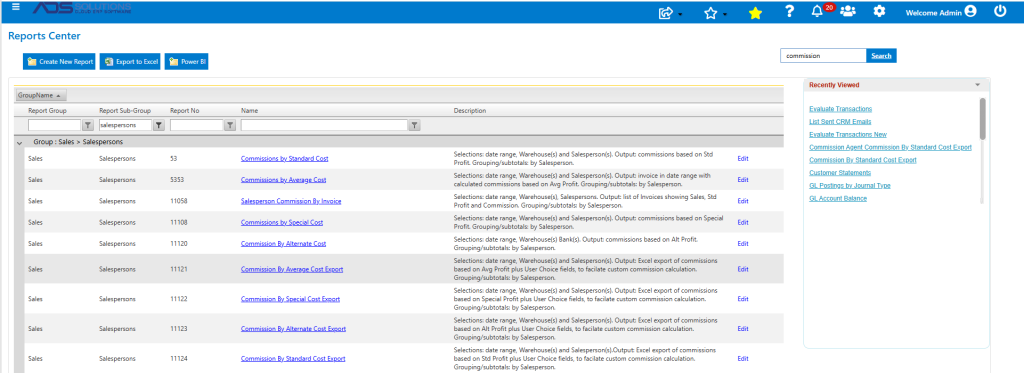Edit the Commissions by Average Cost row
Viewport: 1024px width, 373px height.
(x=743, y=180)
